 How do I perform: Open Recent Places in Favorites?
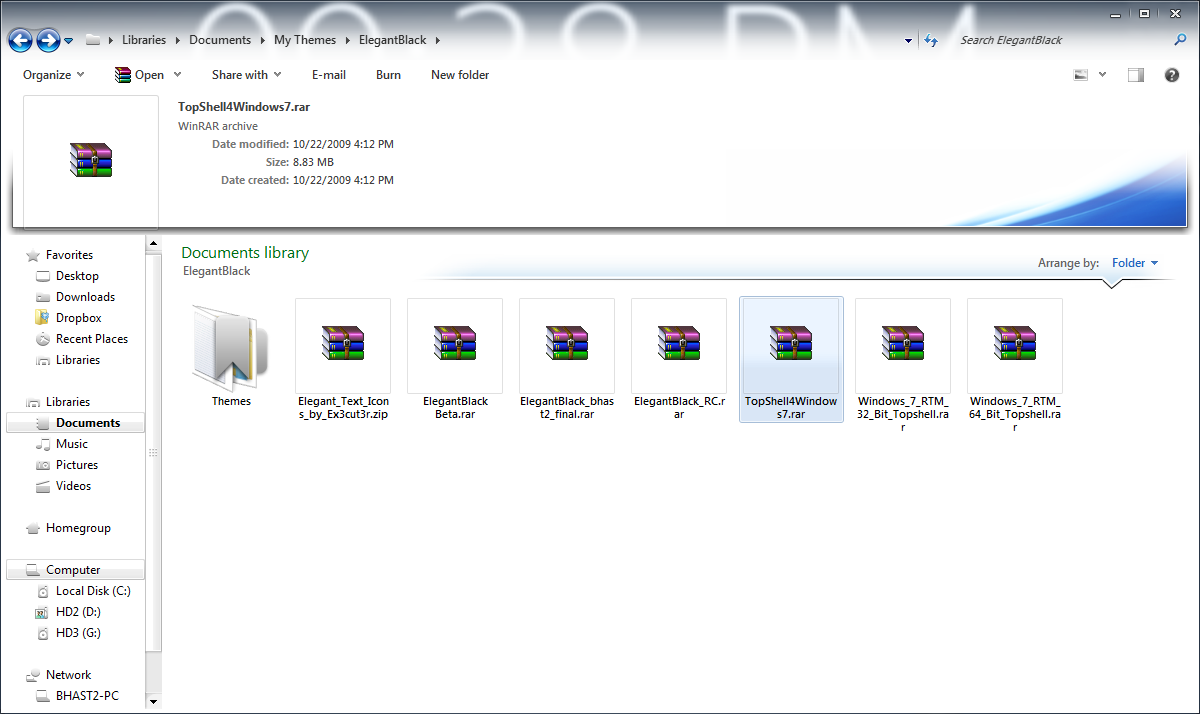click(x=92, y=339)
